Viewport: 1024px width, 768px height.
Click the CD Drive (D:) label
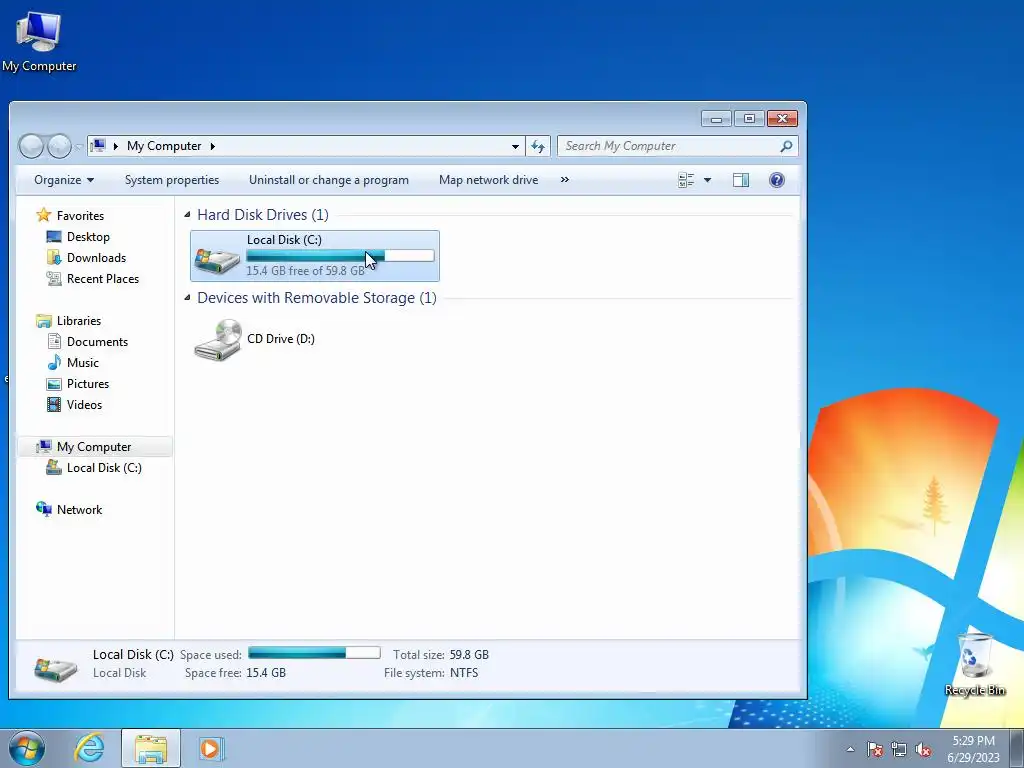click(x=281, y=338)
